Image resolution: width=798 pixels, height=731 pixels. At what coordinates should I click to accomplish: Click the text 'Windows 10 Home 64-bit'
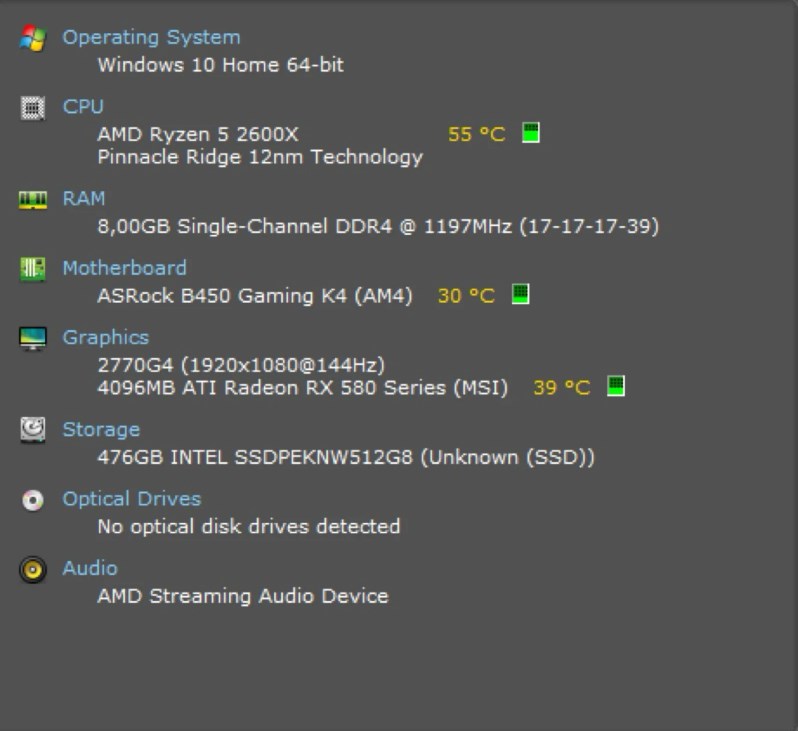click(221, 65)
